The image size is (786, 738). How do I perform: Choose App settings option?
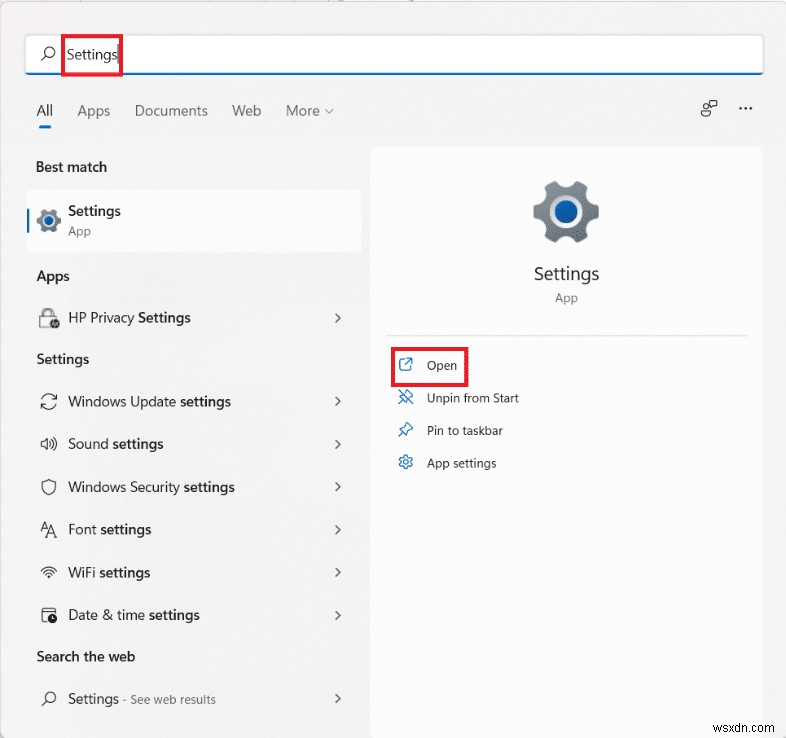click(462, 463)
